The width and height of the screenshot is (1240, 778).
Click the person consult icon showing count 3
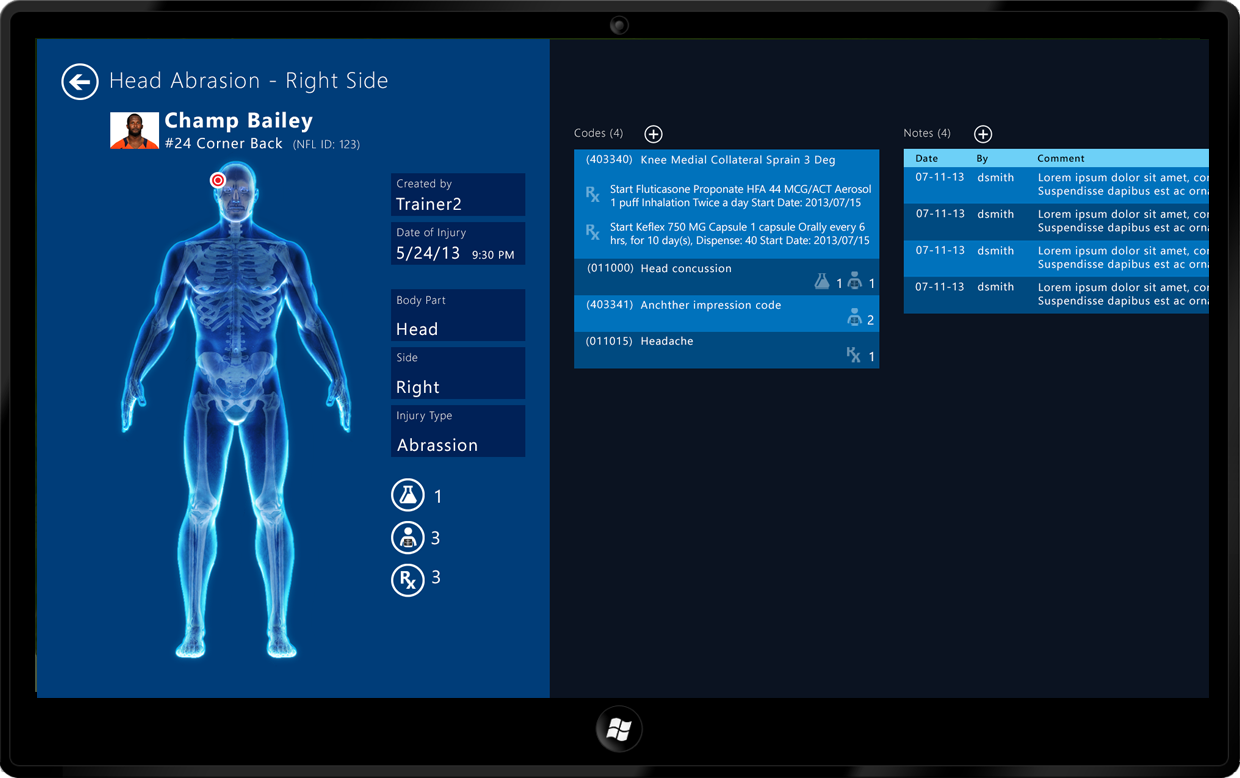(x=408, y=537)
